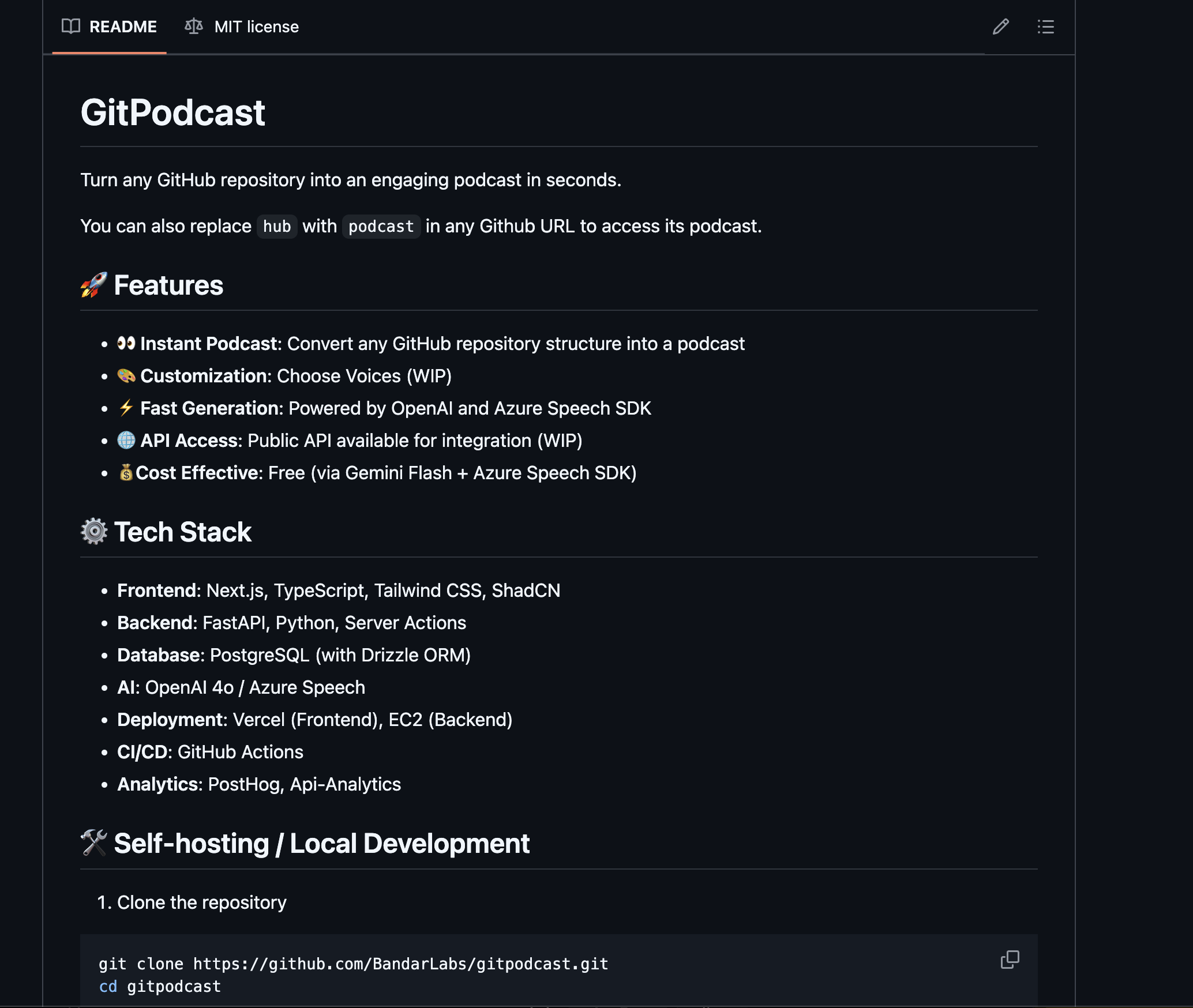Click the Self-hosting / Local Development heading
1193x1008 pixels.
(322, 843)
